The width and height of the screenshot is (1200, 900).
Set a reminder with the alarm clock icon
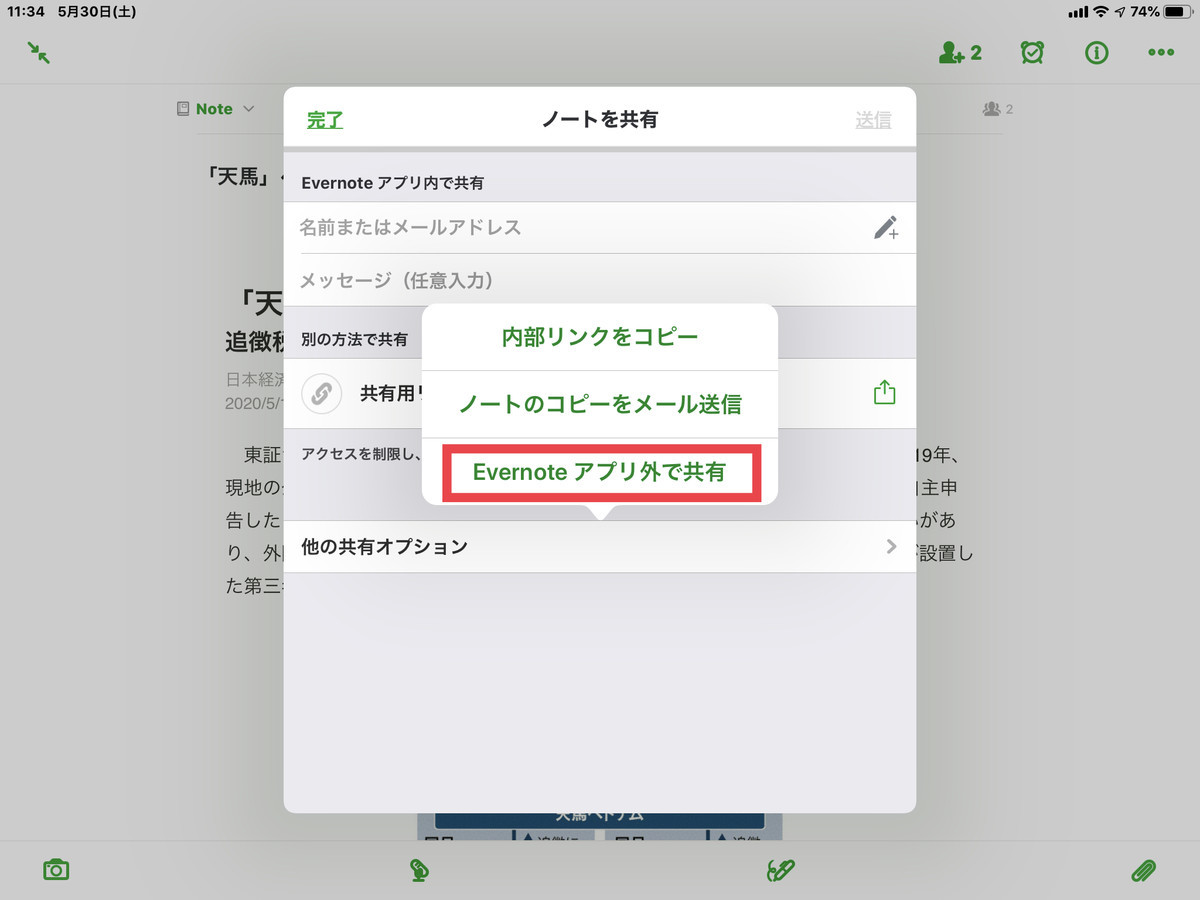1032,52
